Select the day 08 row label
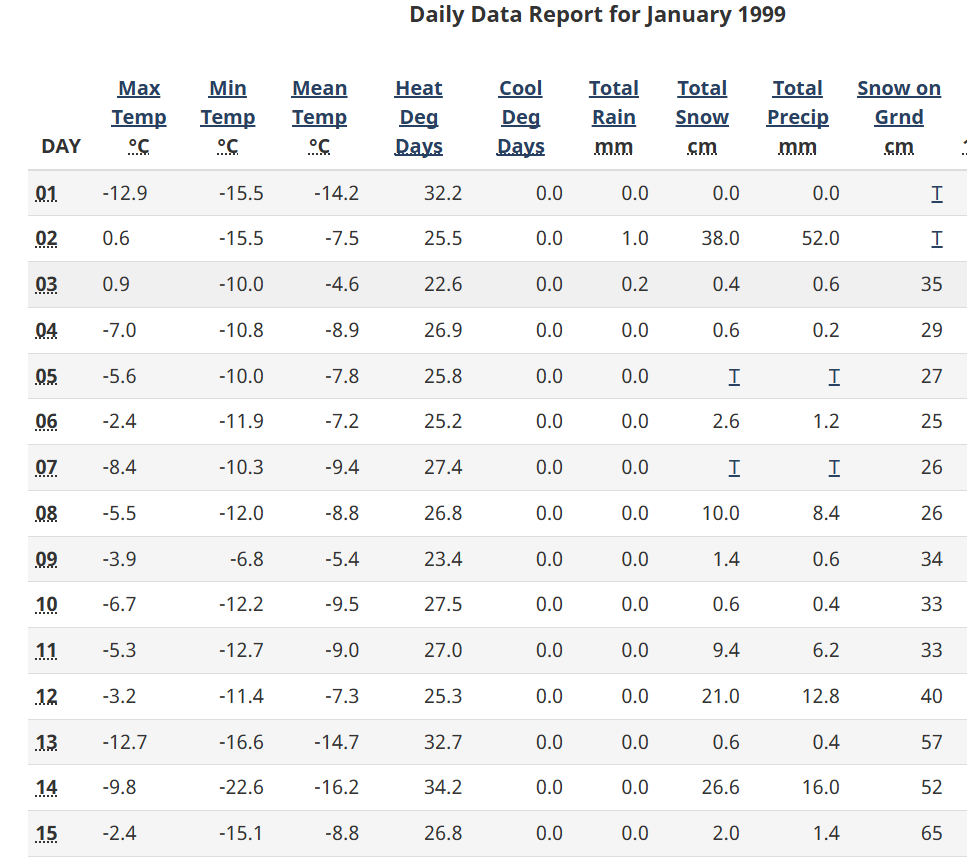 point(46,514)
